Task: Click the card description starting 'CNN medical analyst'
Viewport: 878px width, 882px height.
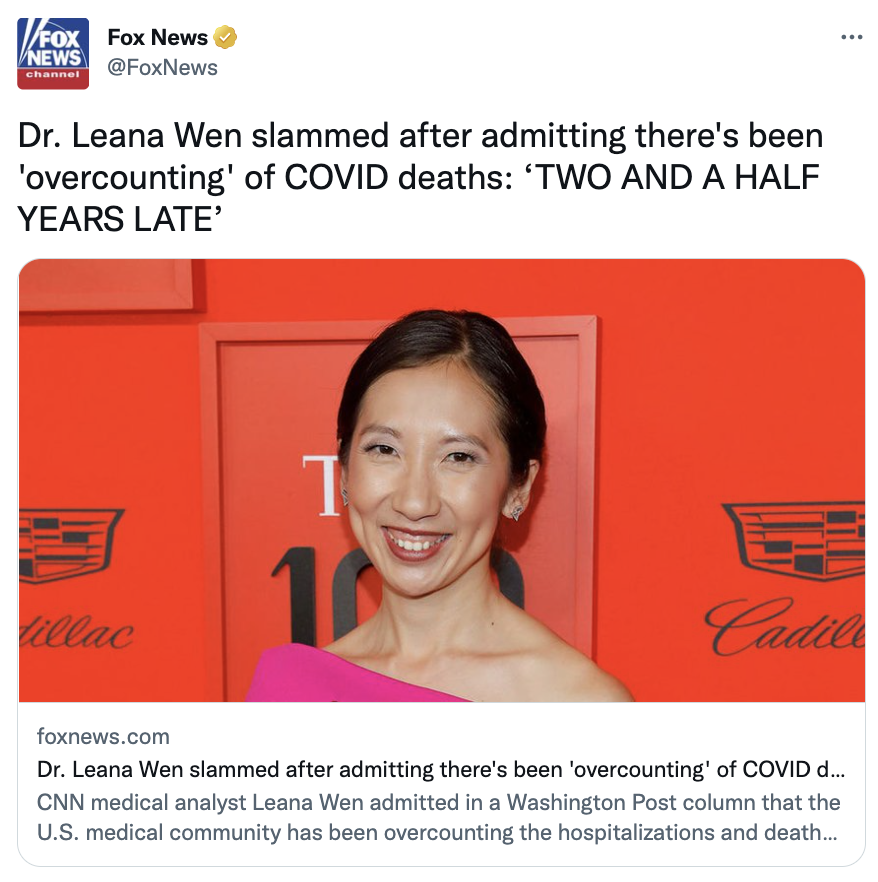Action: tap(439, 802)
